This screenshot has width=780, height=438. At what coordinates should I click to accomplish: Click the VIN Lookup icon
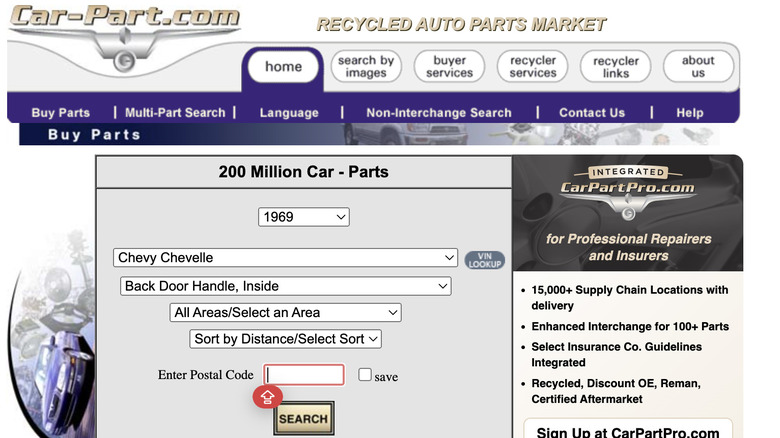(x=484, y=259)
